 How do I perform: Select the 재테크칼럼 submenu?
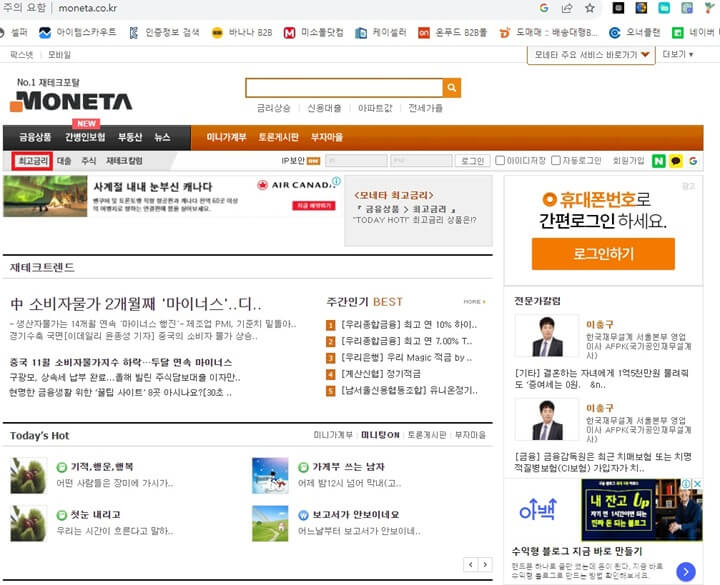124,161
